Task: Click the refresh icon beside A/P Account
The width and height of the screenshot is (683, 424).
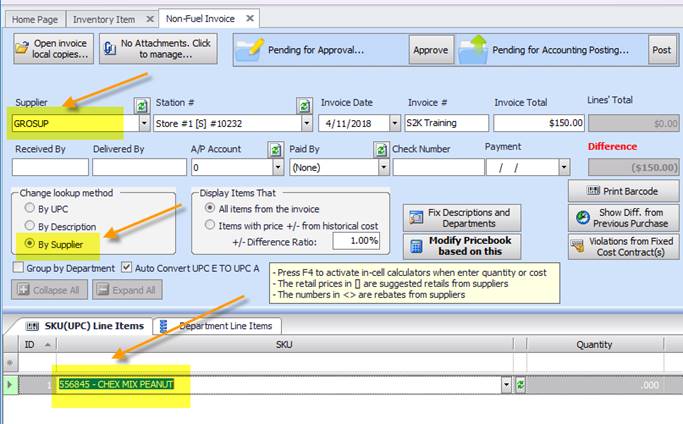Action: (x=275, y=149)
